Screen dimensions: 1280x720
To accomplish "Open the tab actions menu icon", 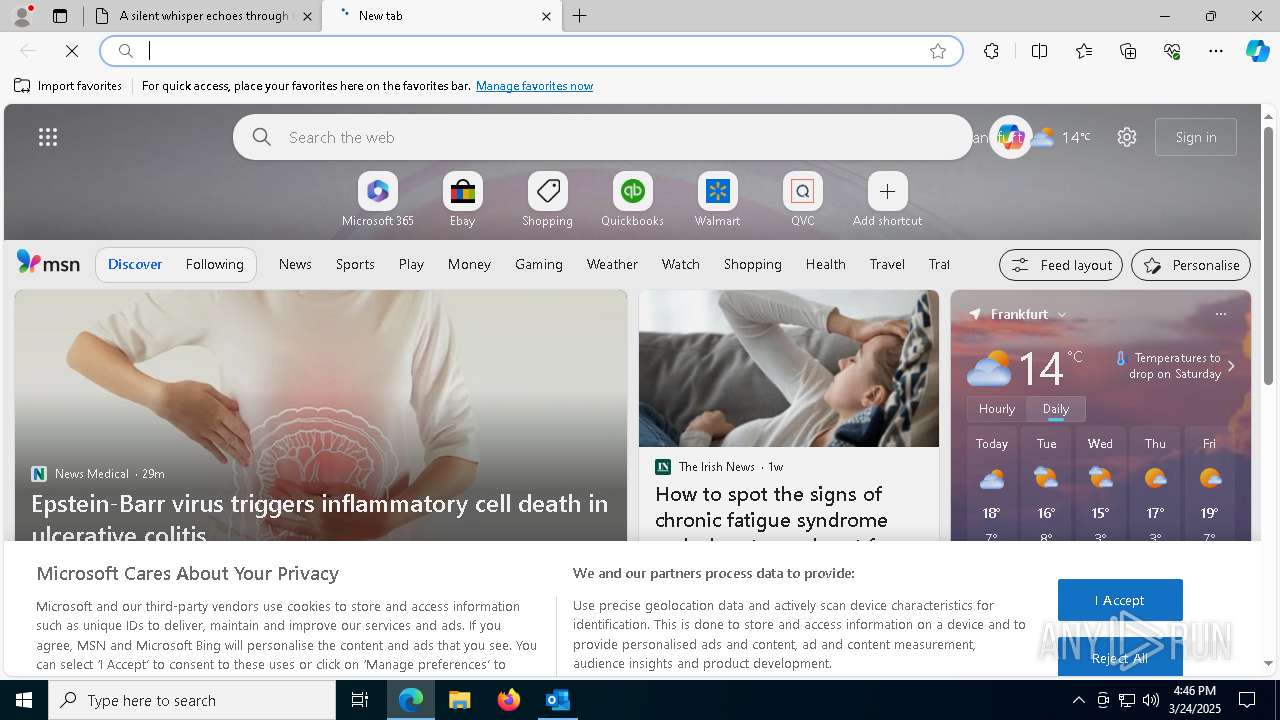I will pos(60,16).
